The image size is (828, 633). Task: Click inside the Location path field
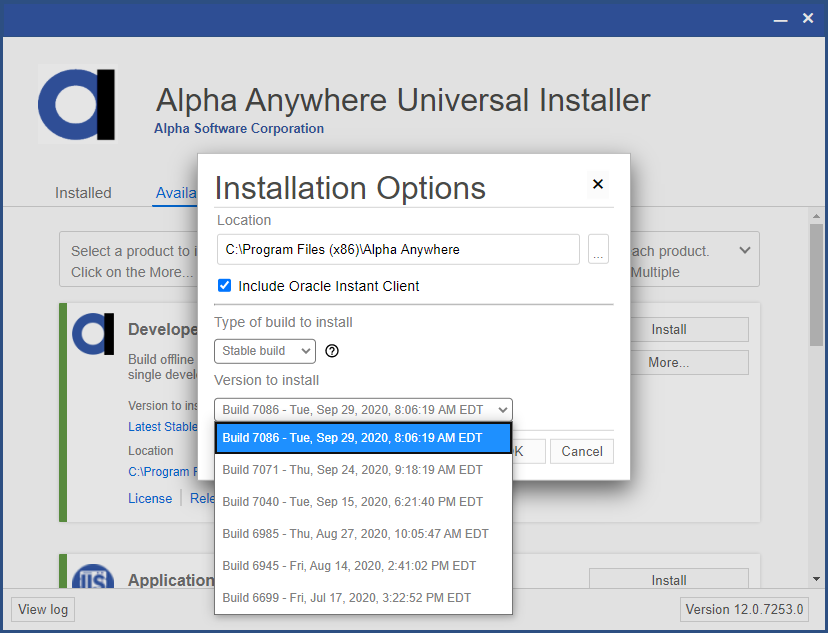pyautogui.click(x=398, y=249)
